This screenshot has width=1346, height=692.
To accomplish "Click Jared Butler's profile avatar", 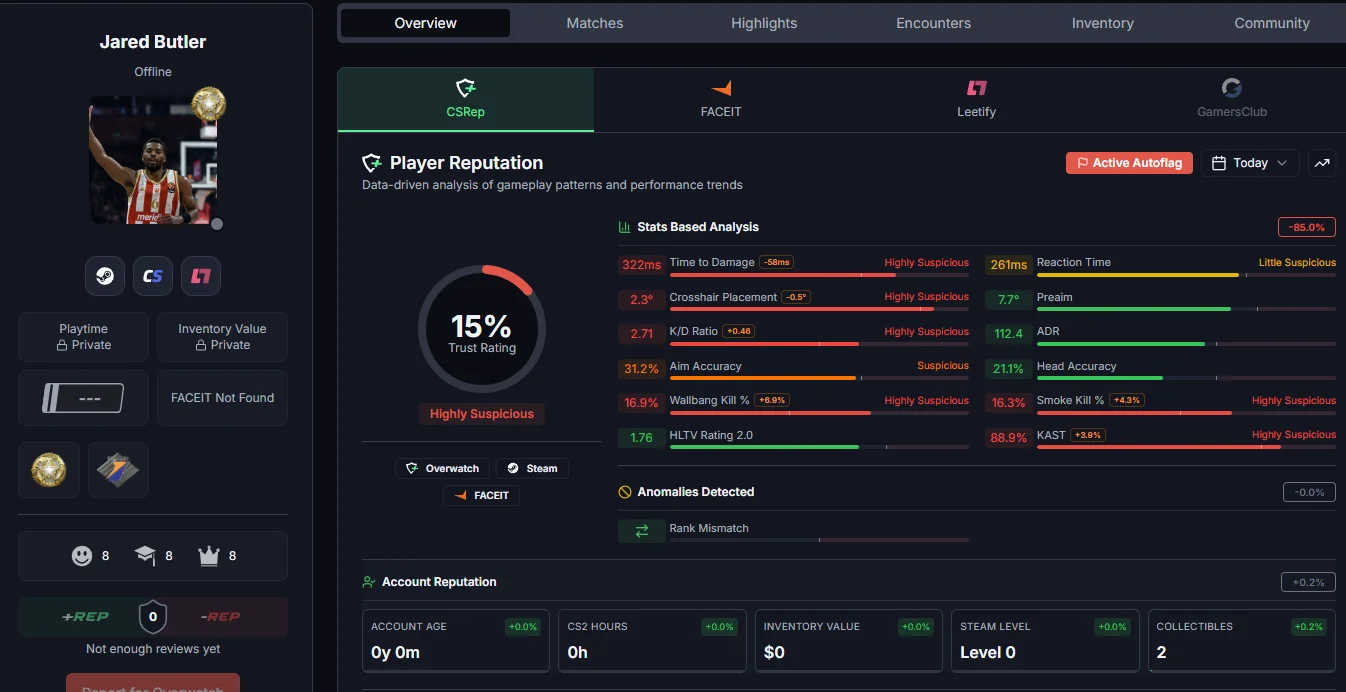I will (153, 160).
